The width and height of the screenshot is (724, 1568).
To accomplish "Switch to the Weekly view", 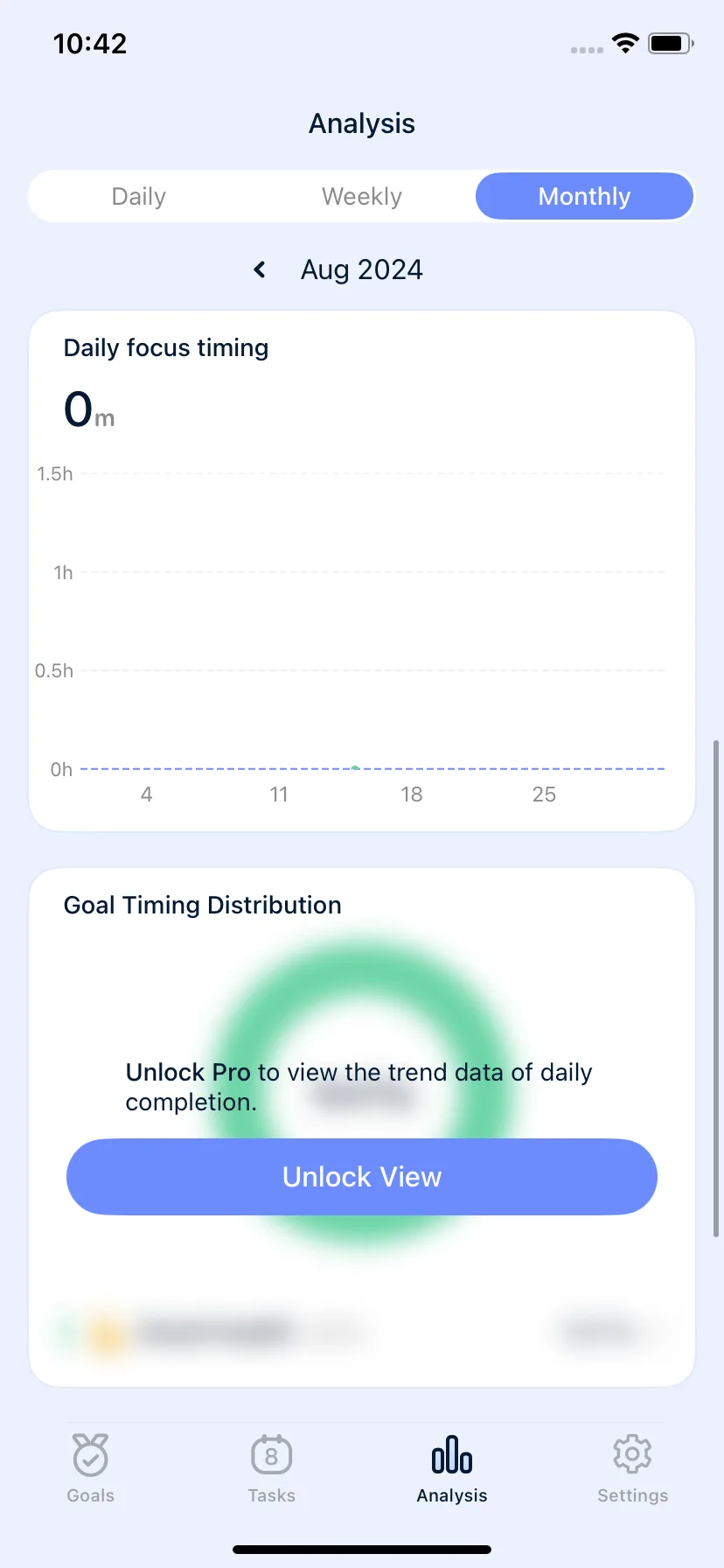I will [362, 196].
